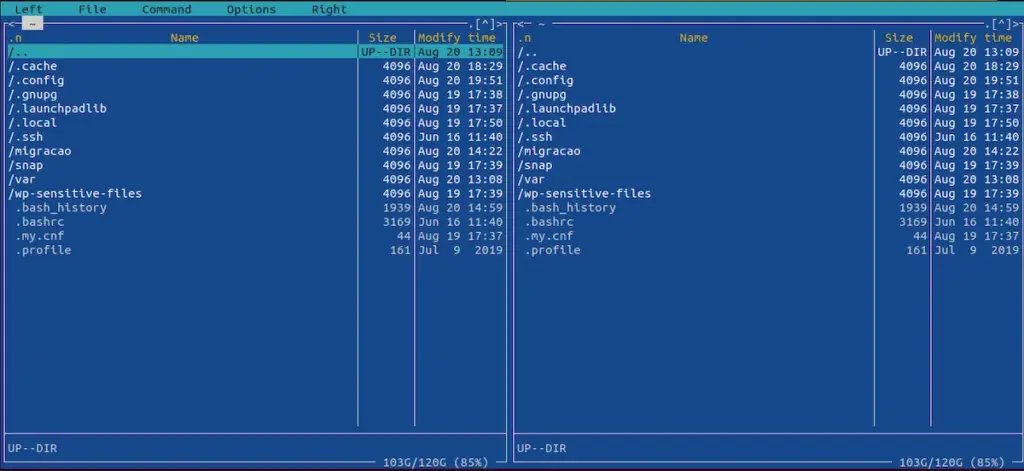Select '/..' row in left panel
The width and height of the screenshot is (1024, 471).
[x=255, y=52]
